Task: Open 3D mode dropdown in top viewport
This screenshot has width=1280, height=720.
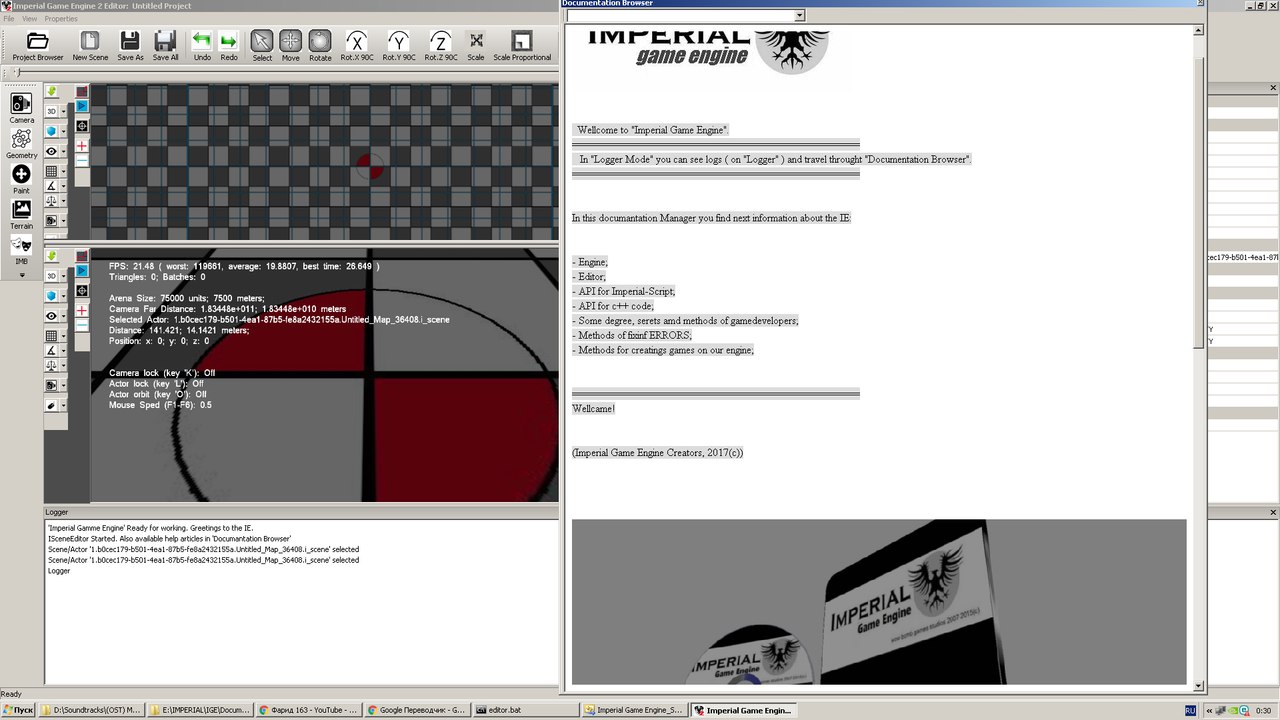Action: [x=63, y=111]
